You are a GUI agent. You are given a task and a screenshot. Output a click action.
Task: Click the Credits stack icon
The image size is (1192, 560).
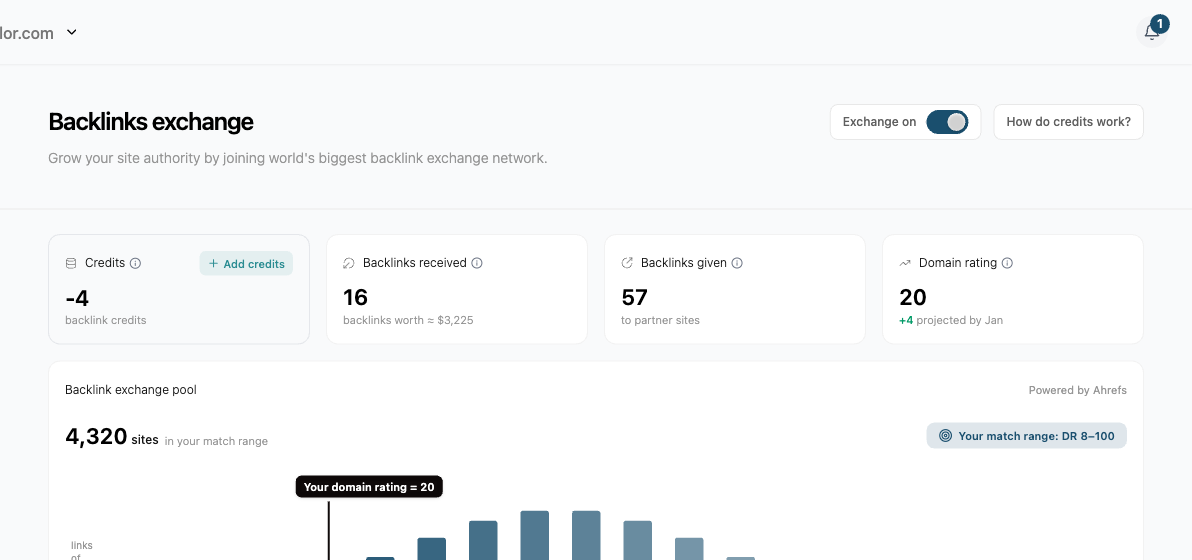coord(71,263)
